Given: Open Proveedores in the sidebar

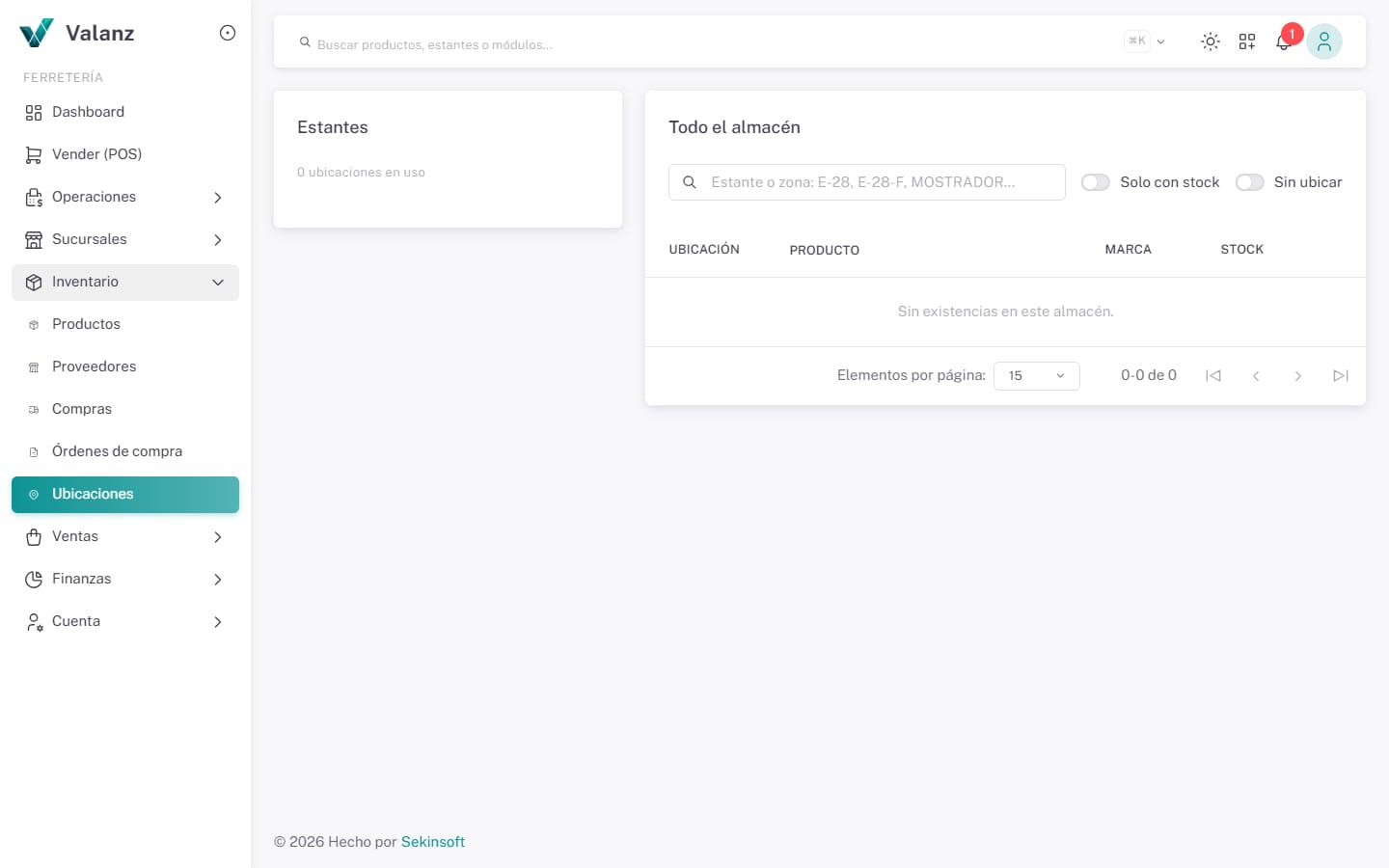Looking at the screenshot, I should pos(125,366).
